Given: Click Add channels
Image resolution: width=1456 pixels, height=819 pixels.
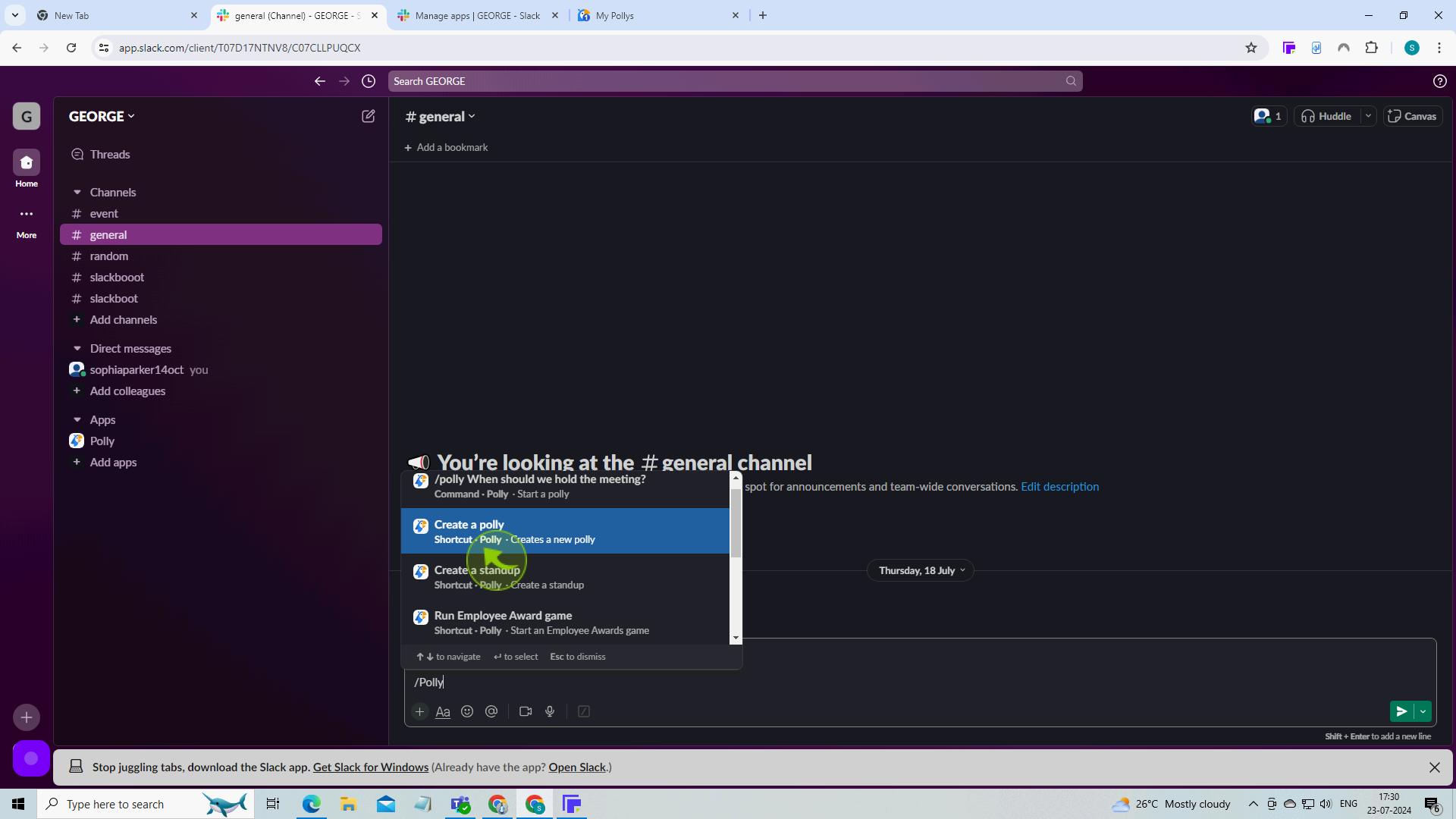Looking at the screenshot, I should point(221,320).
